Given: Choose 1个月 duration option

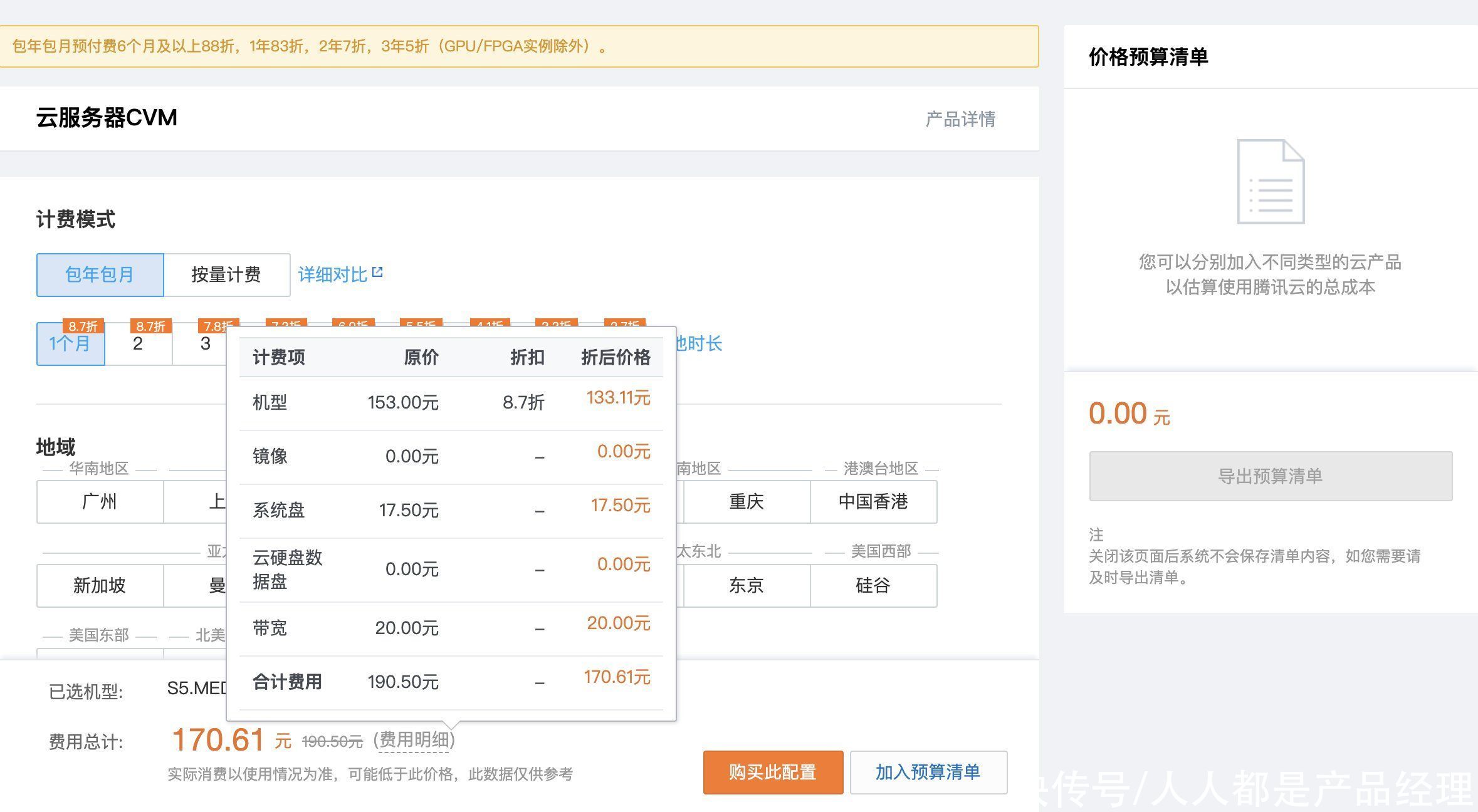Looking at the screenshot, I should point(70,343).
